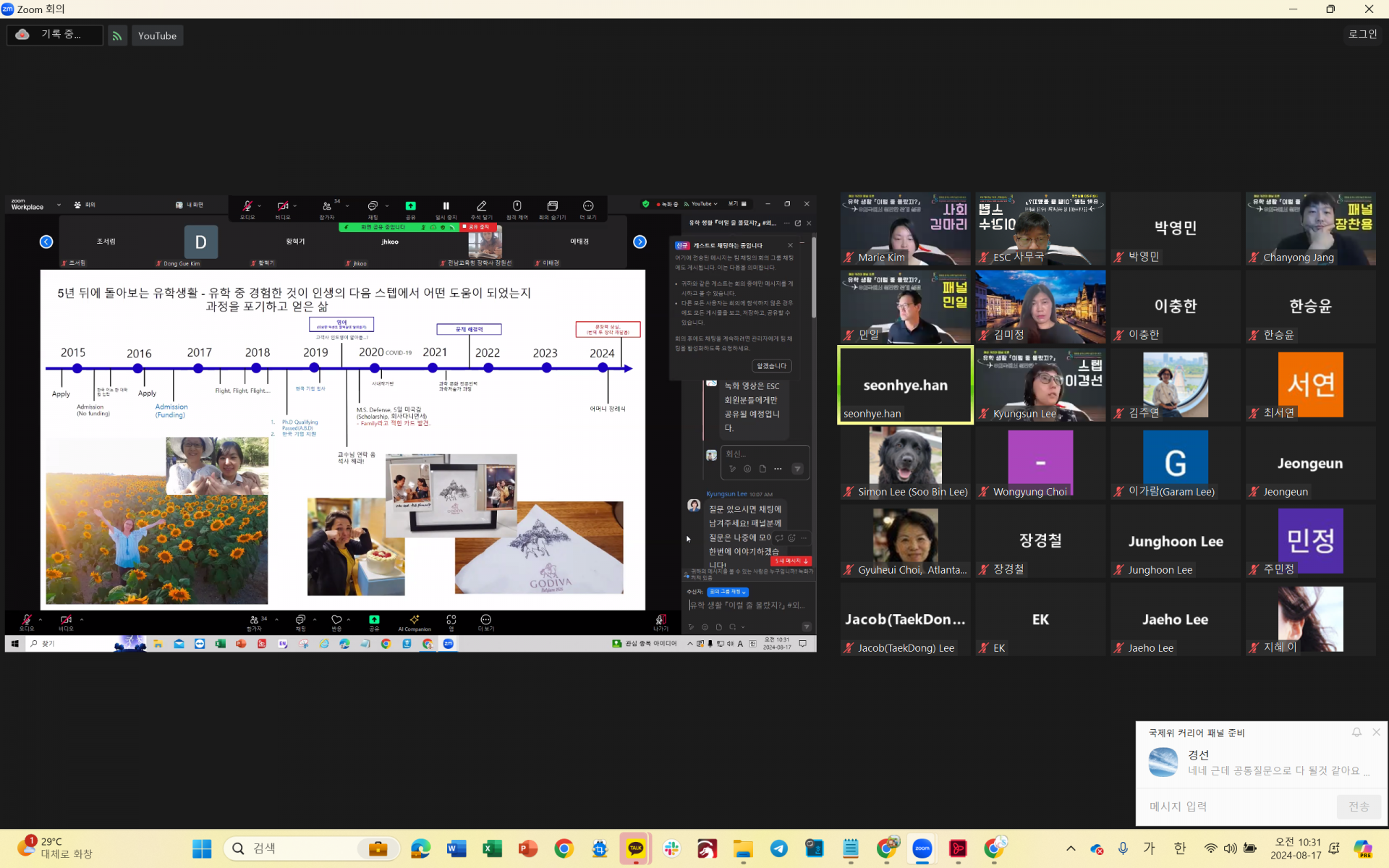
Task: Pause the screen share with pause icon
Action: tap(446, 206)
